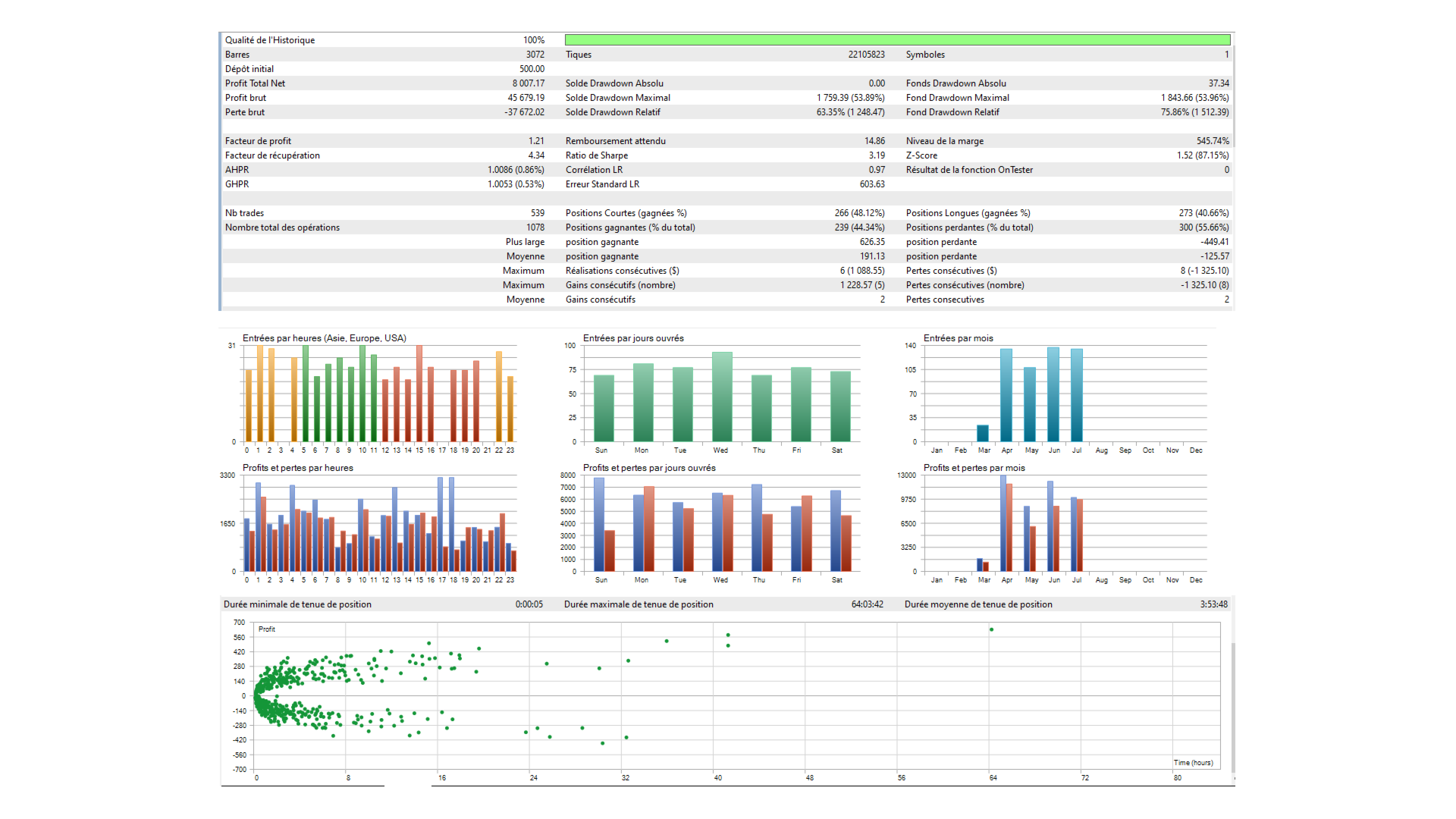Click the Durée maximale de tenue de position label
Viewport: 1456px width, 819px height.
pyautogui.click(x=639, y=604)
